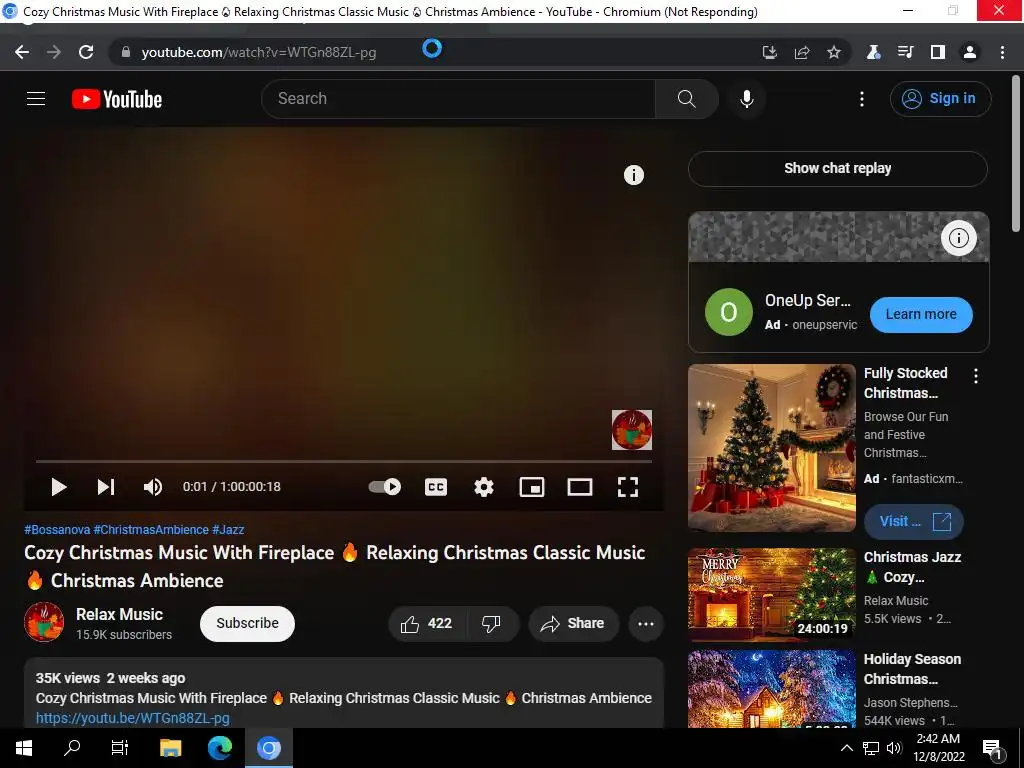Open the Windows Start menu
Image resolution: width=1024 pixels, height=768 pixels.
pyautogui.click(x=24, y=748)
